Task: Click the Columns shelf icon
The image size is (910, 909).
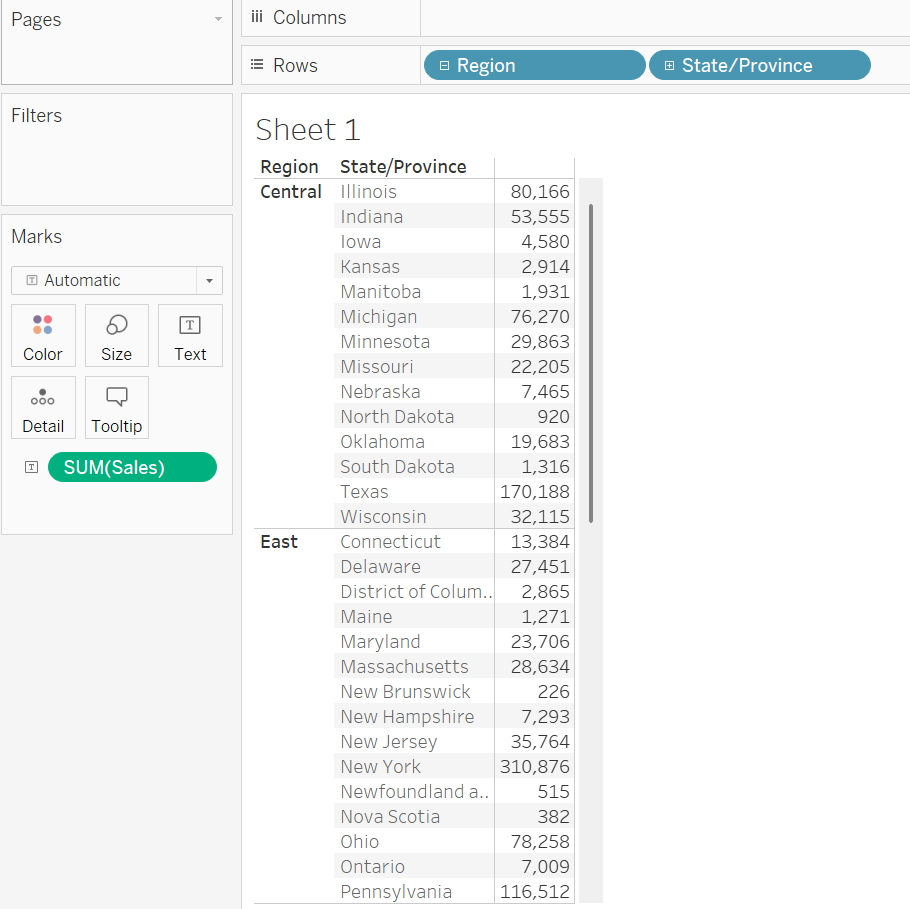Action: coord(257,17)
